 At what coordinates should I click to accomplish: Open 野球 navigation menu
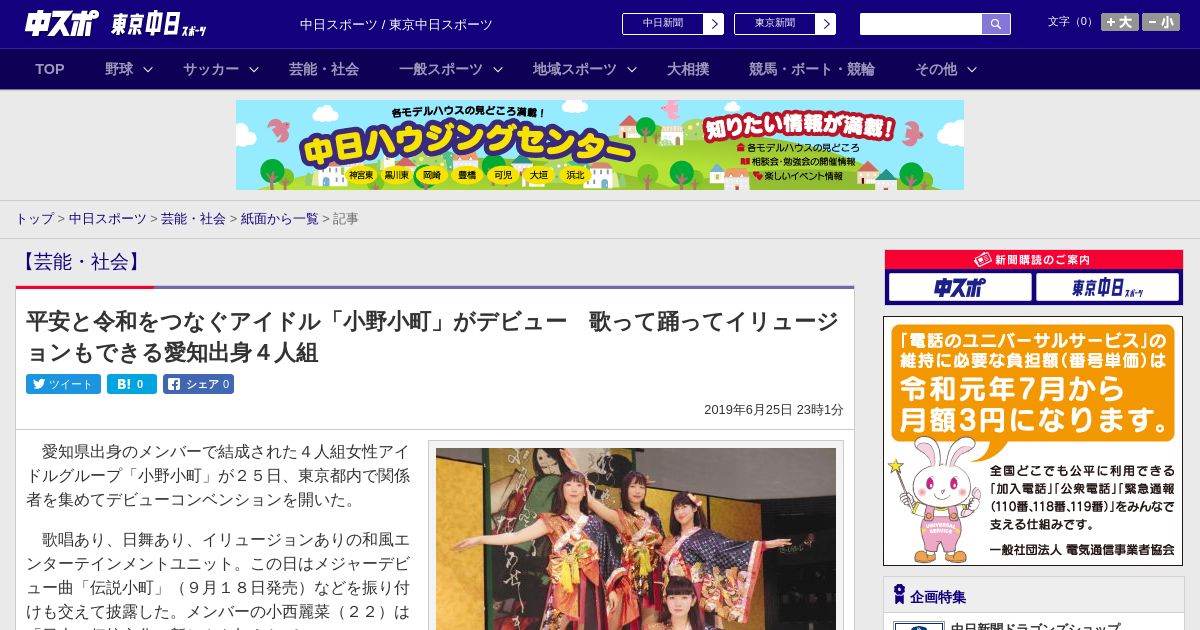coord(119,69)
